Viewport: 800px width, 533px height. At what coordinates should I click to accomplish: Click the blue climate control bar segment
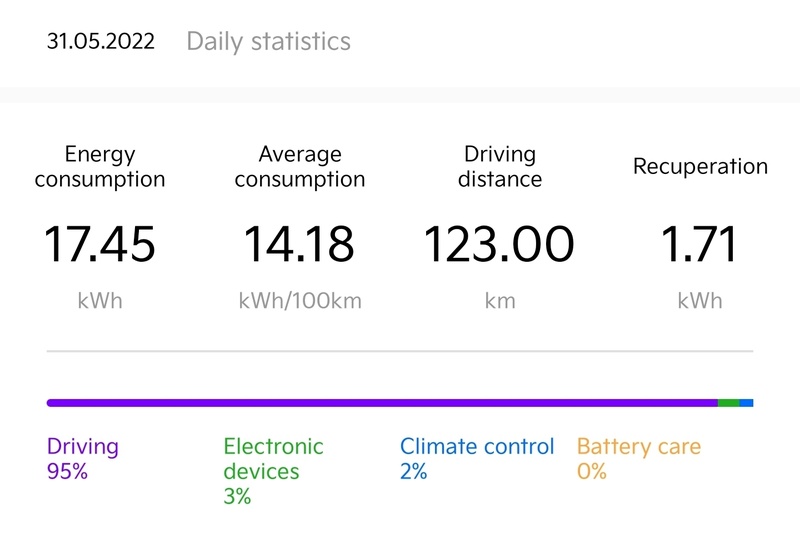746,403
